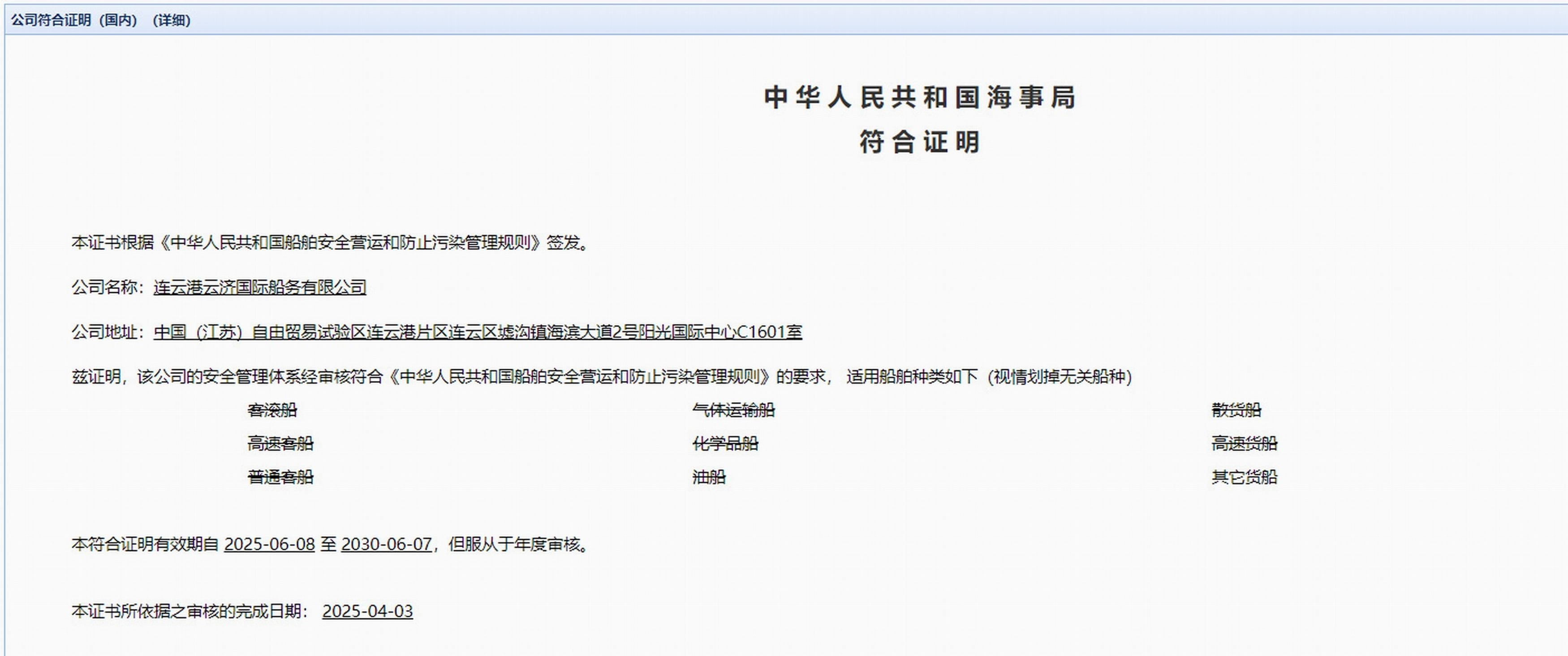
Task: Click validity end date 2030-06-07
Action: pyautogui.click(x=387, y=544)
